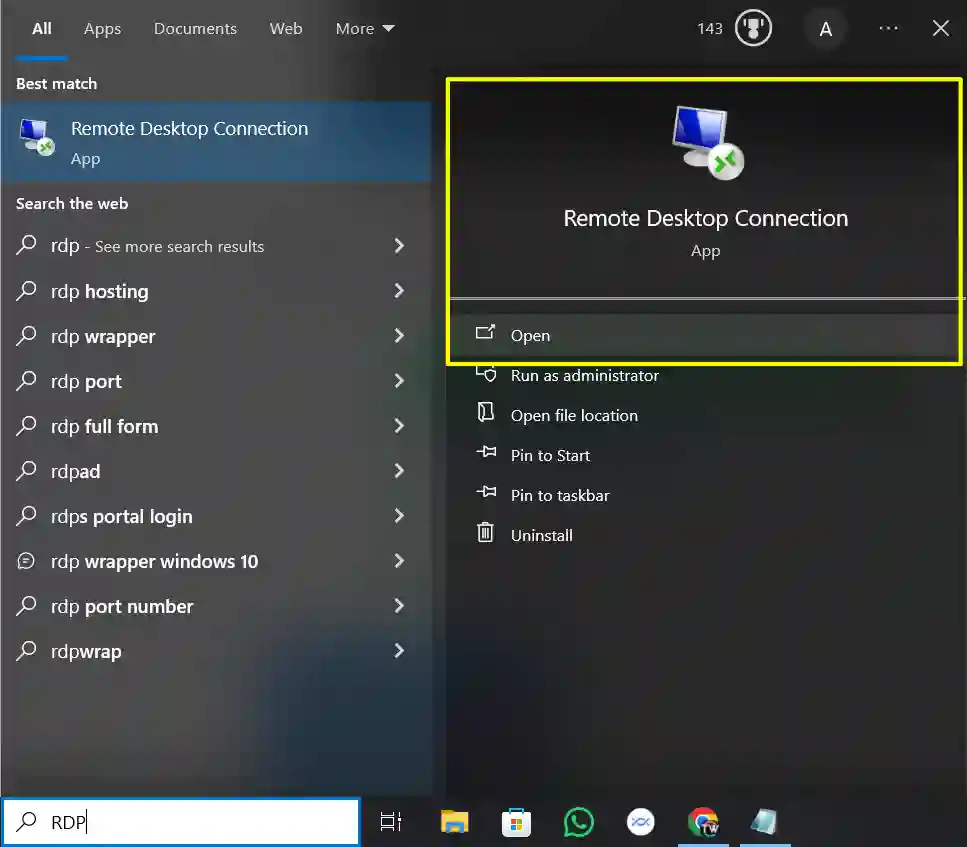This screenshot has width=967, height=847.
Task: Click the Pin to taskbar pin icon
Action: [x=486, y=492]
